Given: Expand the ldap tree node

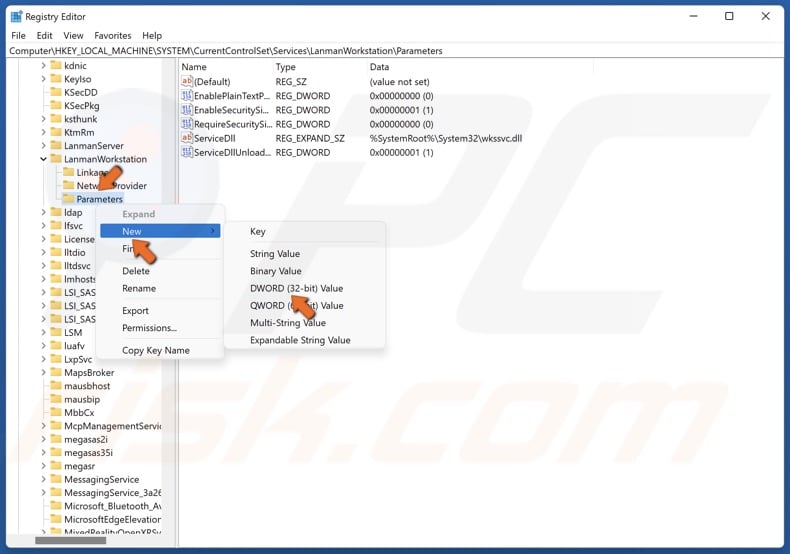Looking at the screenshot, I should [x=43, y=212].
